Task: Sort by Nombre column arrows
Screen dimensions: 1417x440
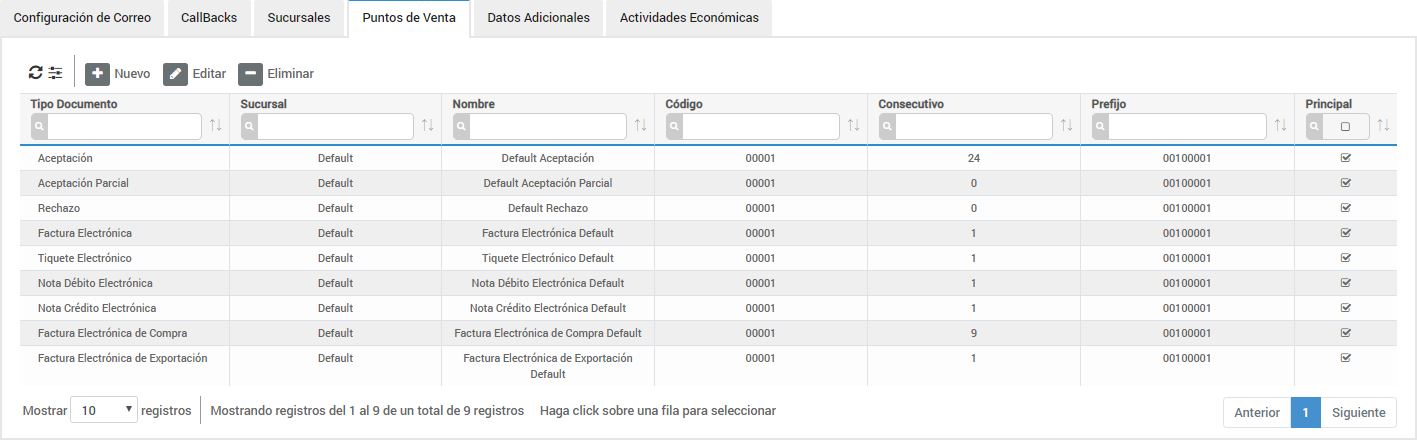Action: (641, 125)
